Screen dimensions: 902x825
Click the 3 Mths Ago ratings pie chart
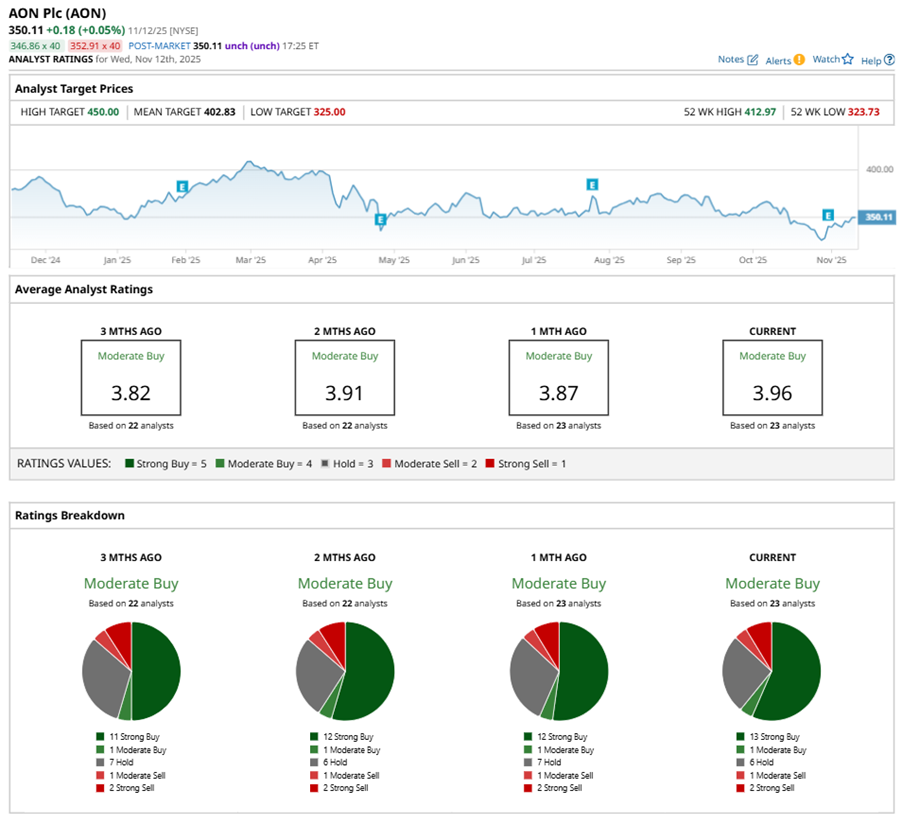131,671
